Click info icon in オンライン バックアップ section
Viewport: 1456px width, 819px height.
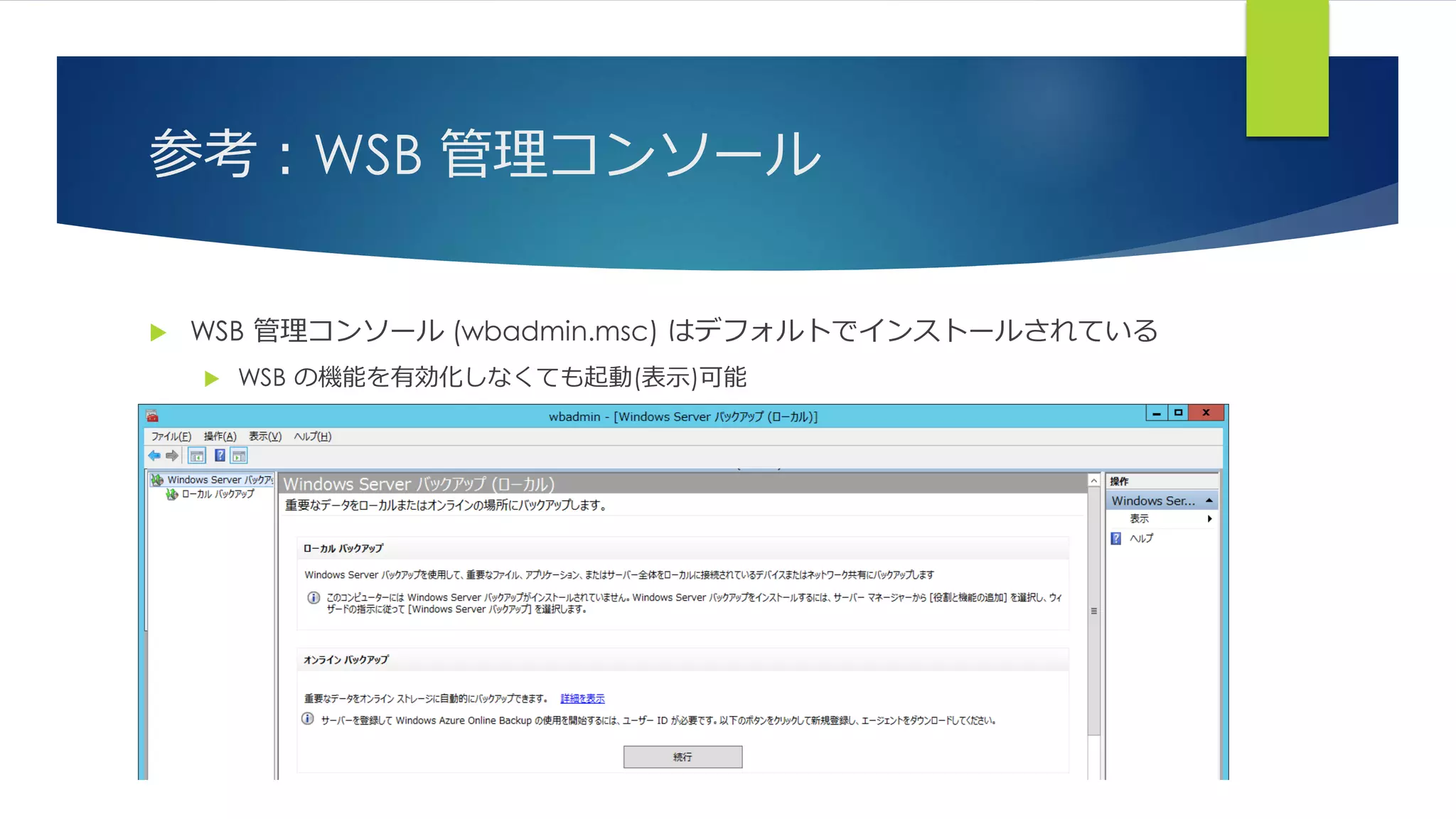(308, 719)
